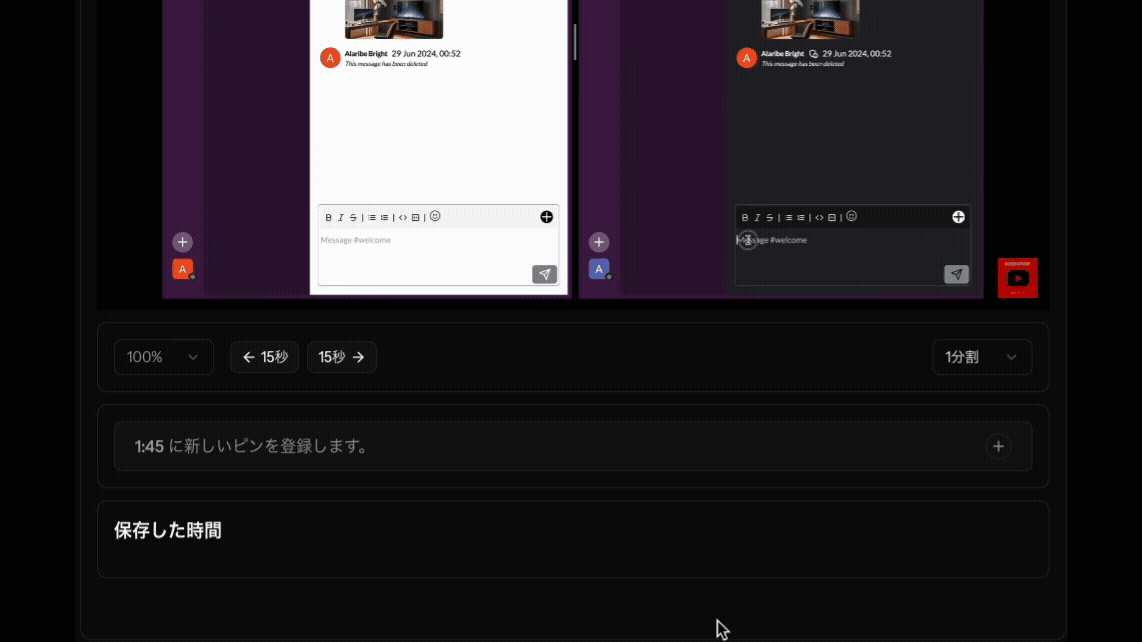This screenshot has height=642, width=1142.
Task: Toggle bold formatting in the message toolbar
Action: 328,217
